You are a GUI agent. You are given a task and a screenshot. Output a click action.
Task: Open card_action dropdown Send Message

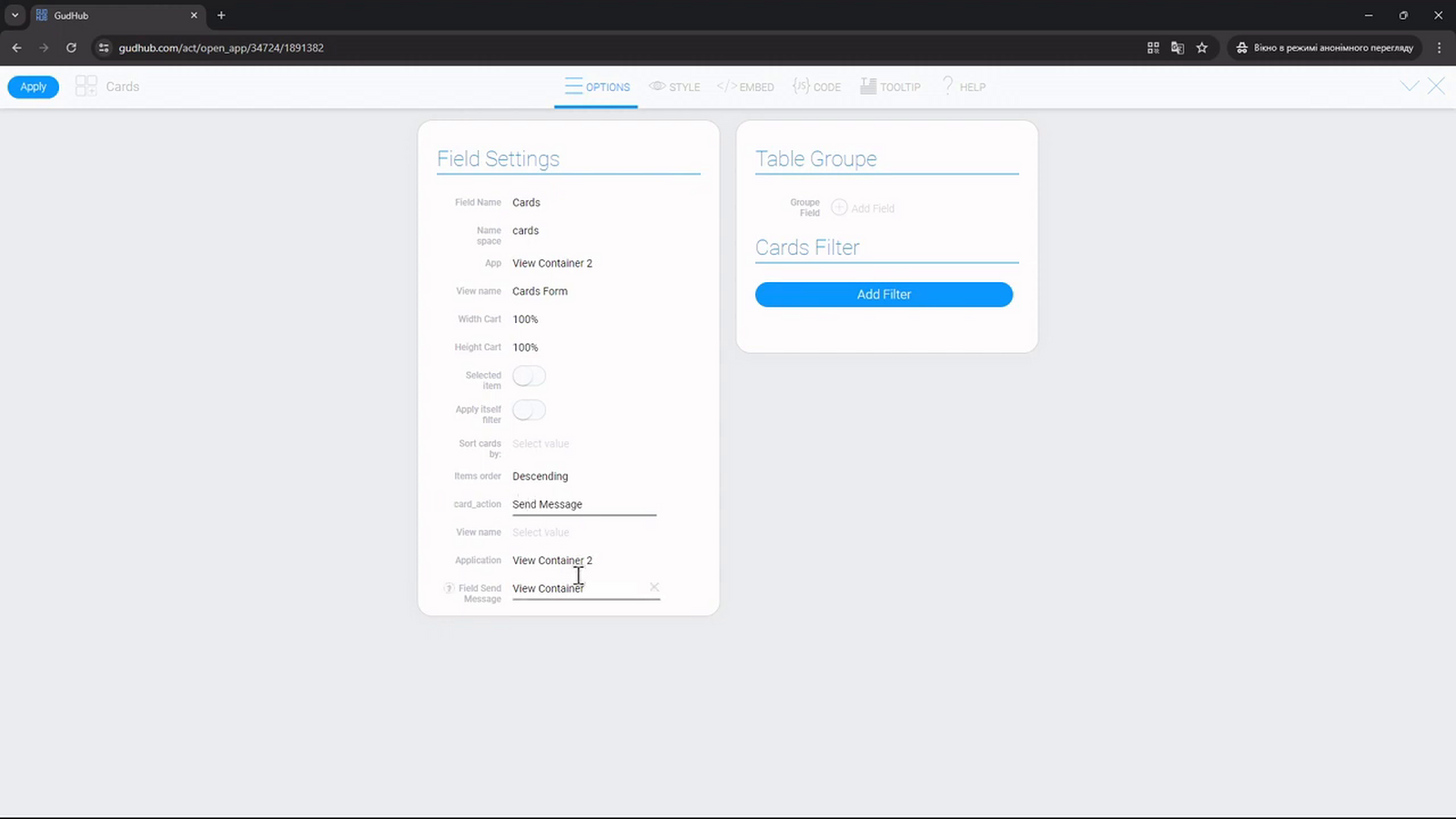(x=583, y=504)
